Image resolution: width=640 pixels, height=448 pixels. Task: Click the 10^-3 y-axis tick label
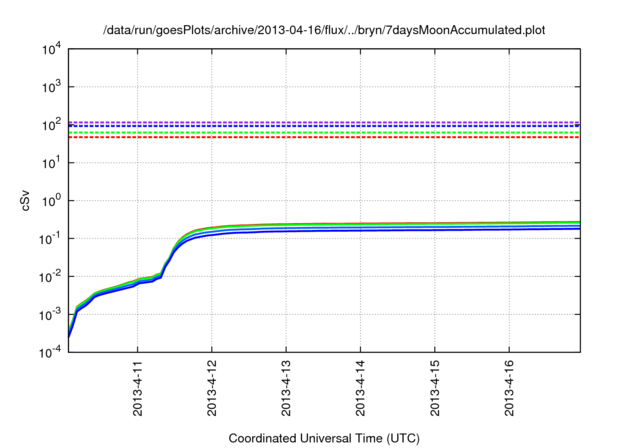(x=50, y=314)
